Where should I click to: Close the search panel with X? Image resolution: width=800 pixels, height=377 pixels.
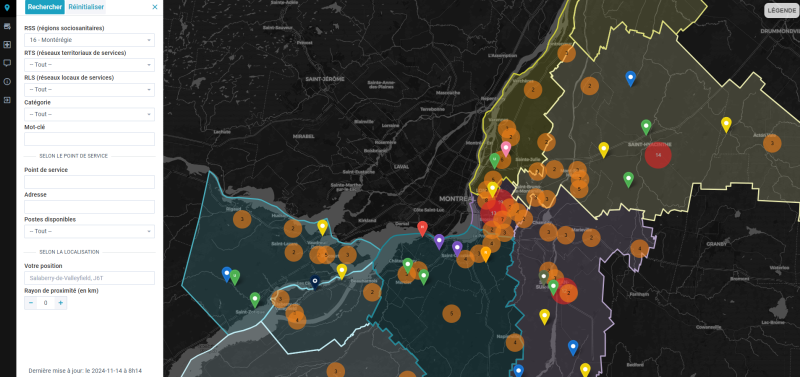(155, 7)
